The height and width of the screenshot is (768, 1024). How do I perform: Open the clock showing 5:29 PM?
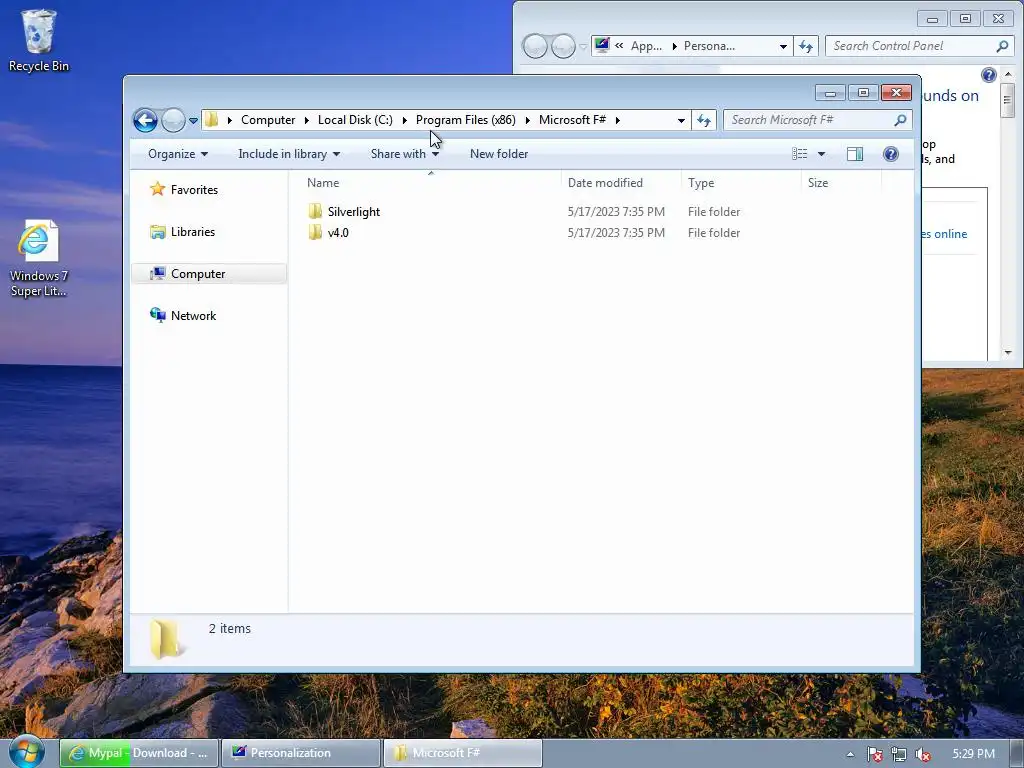[973, 754]
